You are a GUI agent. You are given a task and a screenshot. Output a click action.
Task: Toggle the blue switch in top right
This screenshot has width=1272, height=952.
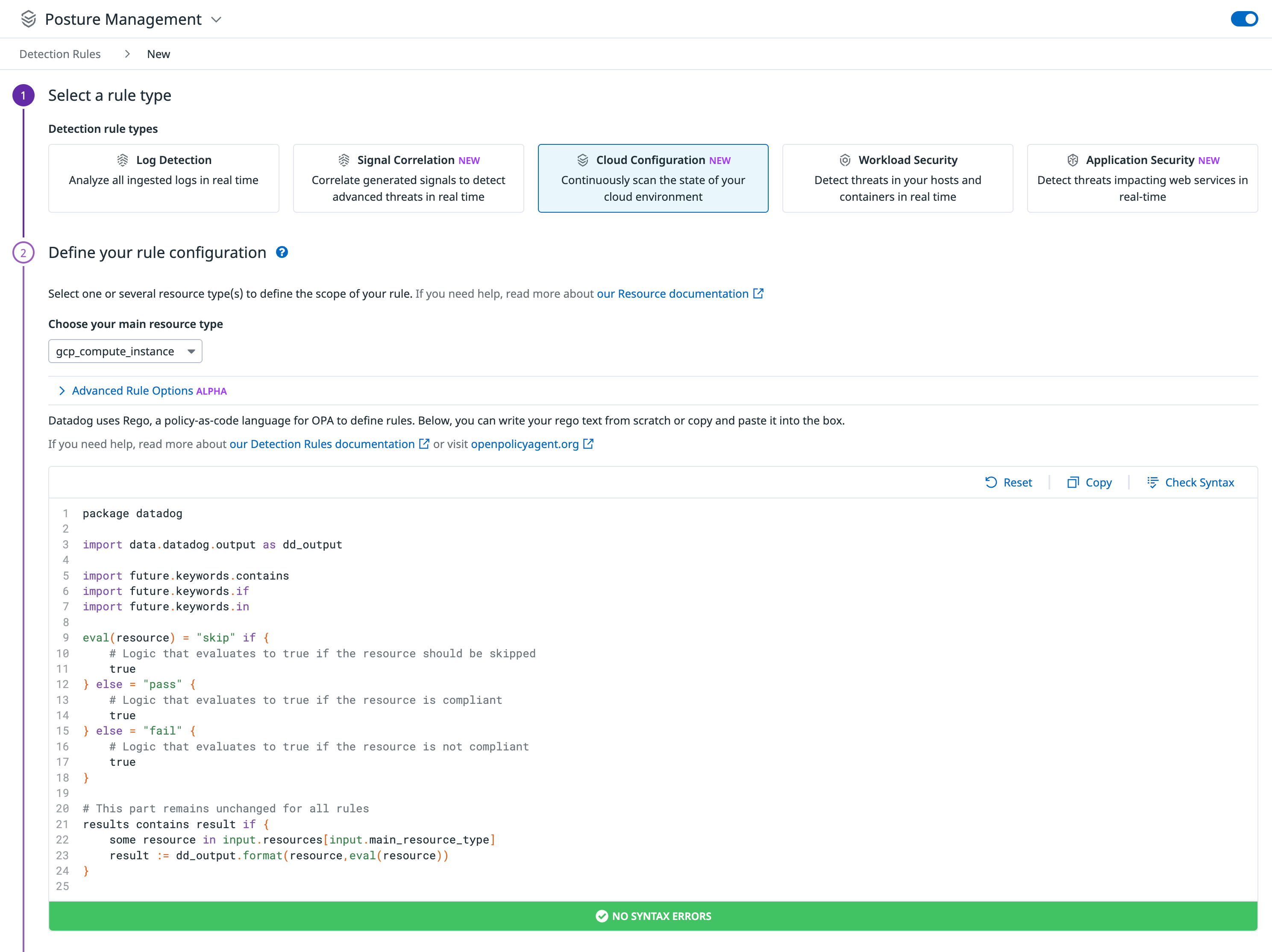click(1244, 19)
